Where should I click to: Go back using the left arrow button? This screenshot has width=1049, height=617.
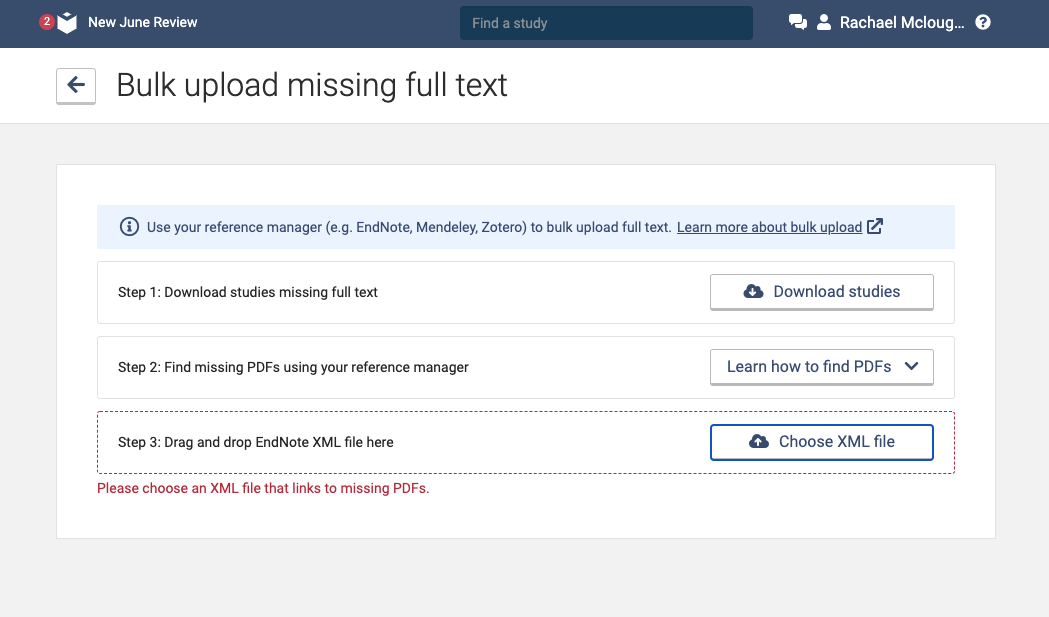(76, 86)
